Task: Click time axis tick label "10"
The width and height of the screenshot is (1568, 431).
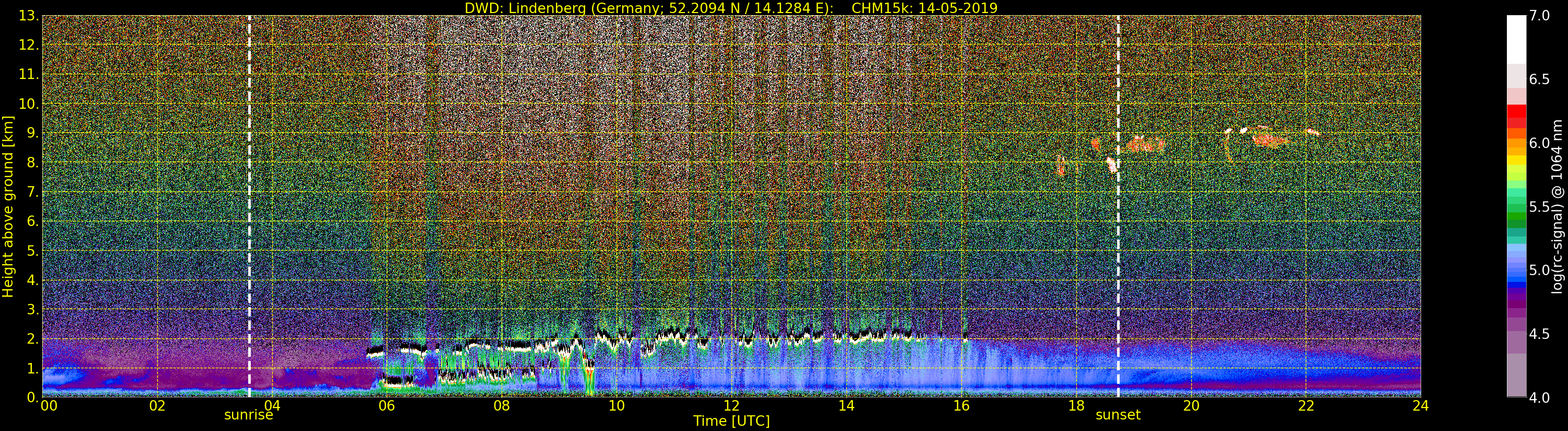Action: pos(617,405)
